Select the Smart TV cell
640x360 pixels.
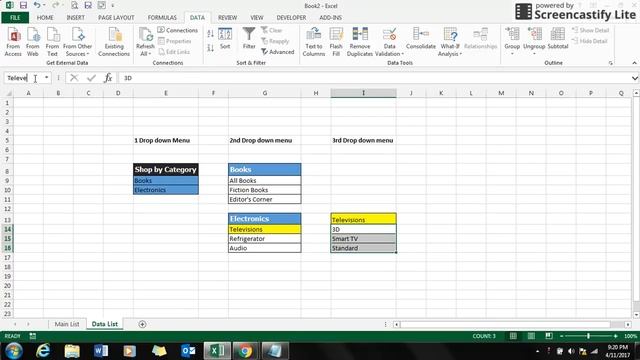coord(363,239)
